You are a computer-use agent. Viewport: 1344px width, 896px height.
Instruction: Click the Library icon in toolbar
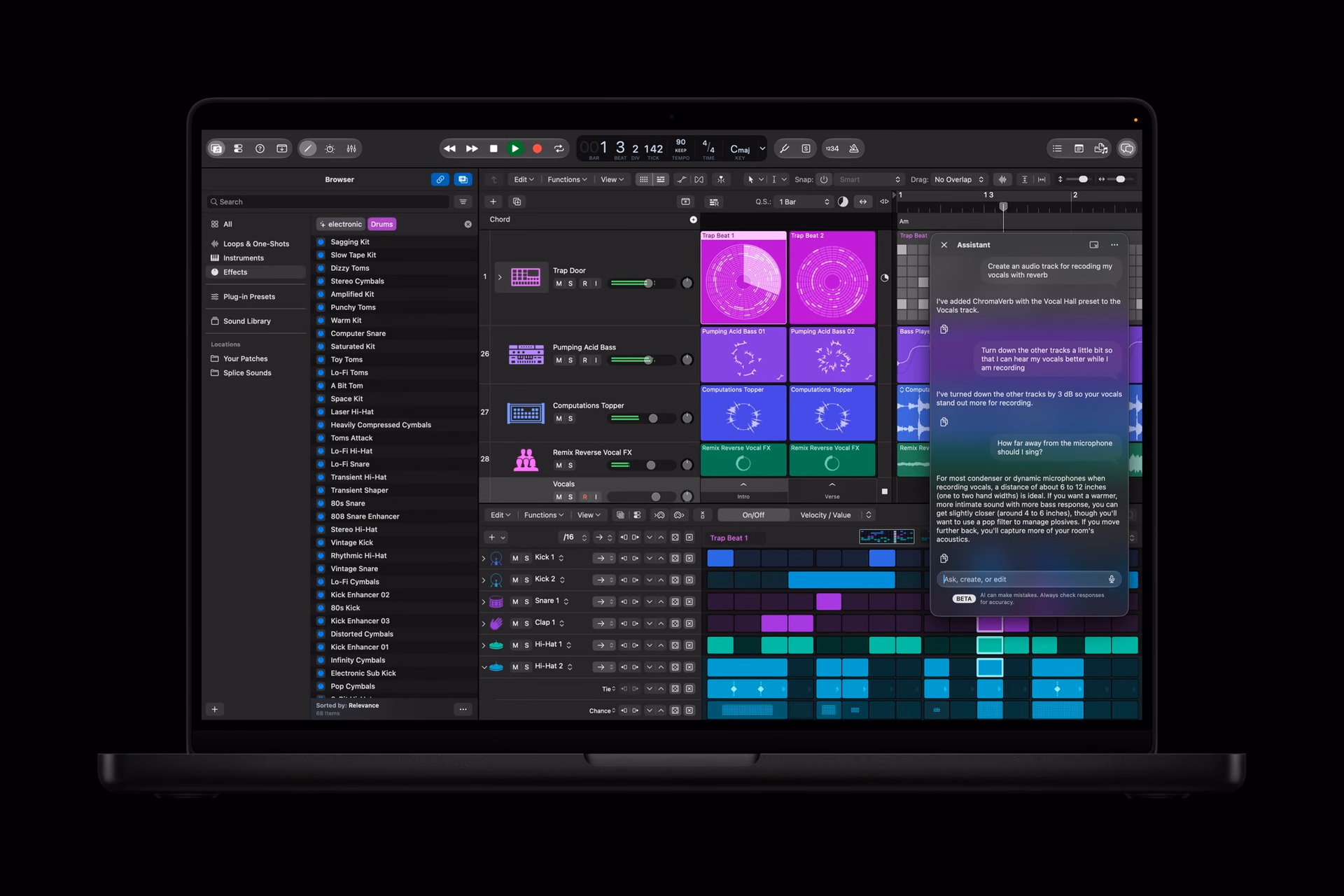[x=216, y=148]
